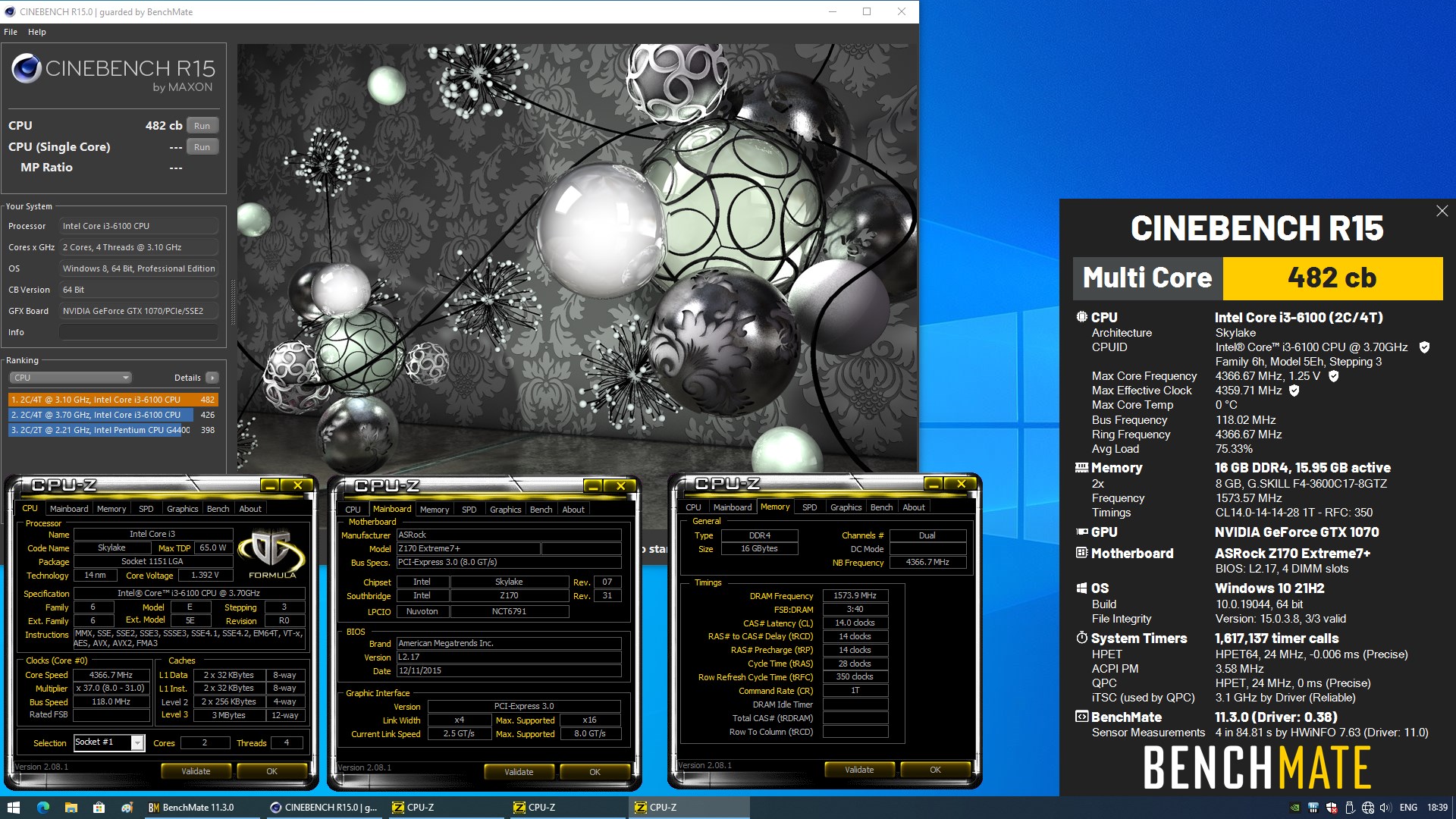Viewport: 1456px width, 819px height.
Task: Click the DRAM Frequency 1573.9 MHz value
Action: pyautogui.click(x=855, y=596)
